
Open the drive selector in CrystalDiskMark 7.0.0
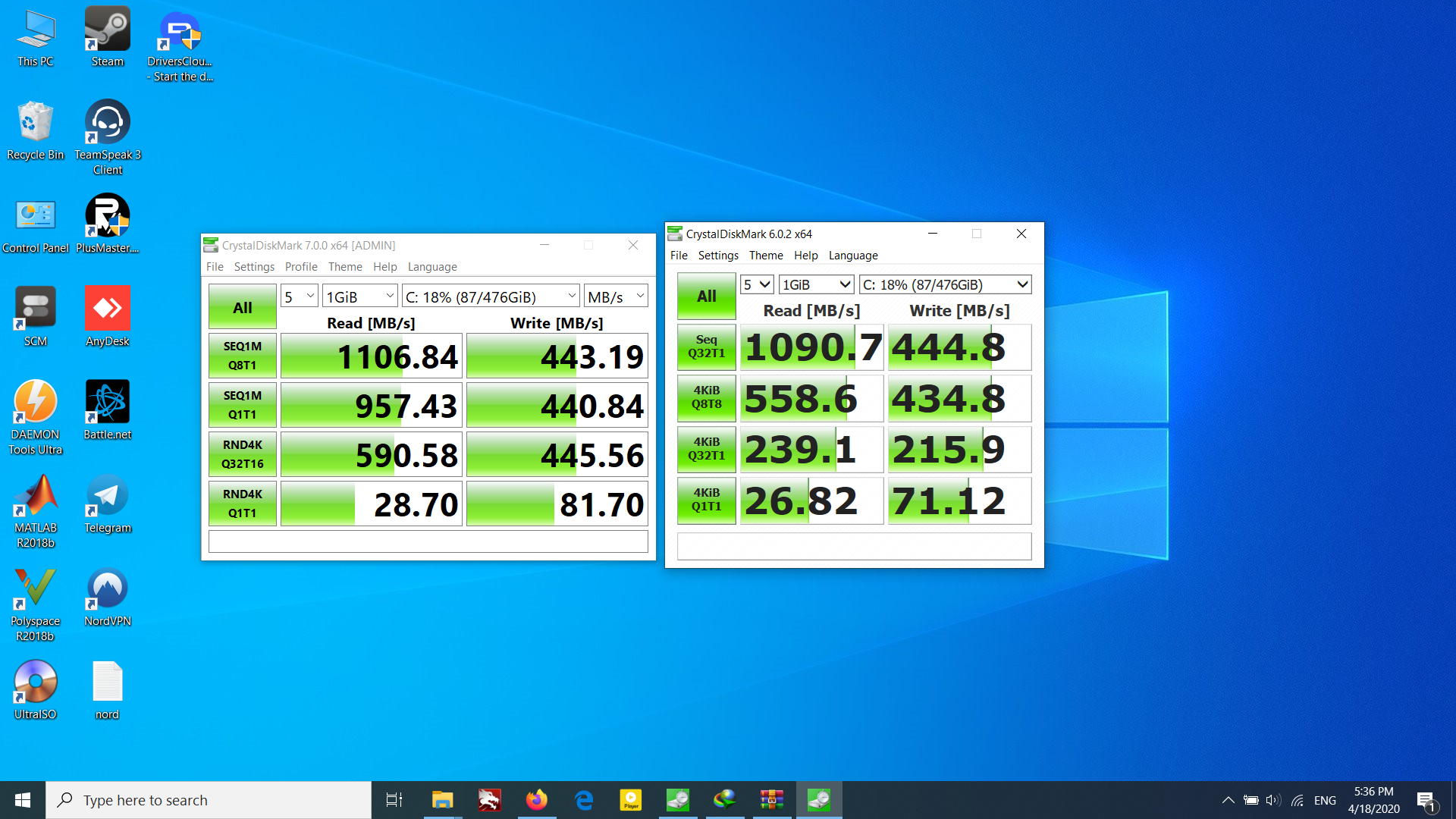click(491, 297)
